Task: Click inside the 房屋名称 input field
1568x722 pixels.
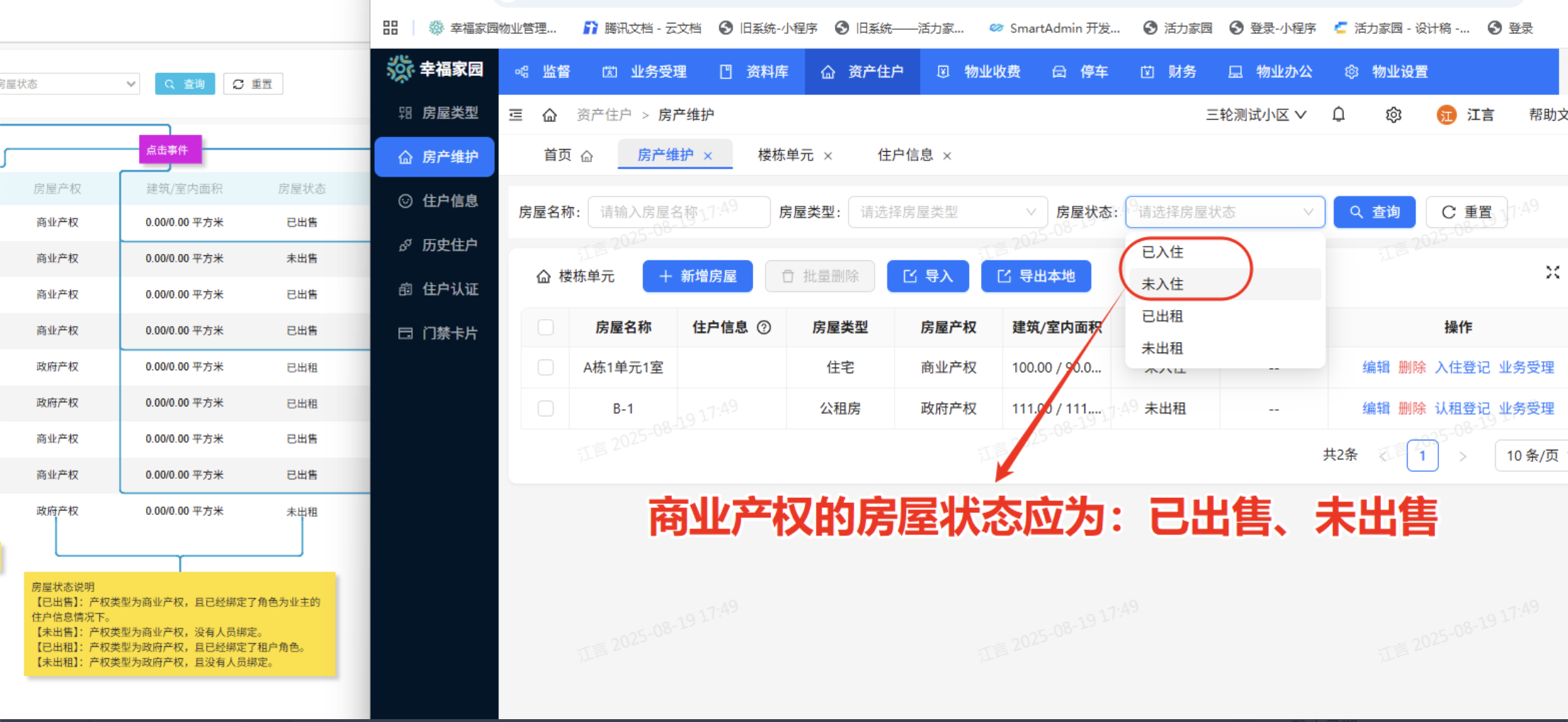Action: click(x=678, y=211)
